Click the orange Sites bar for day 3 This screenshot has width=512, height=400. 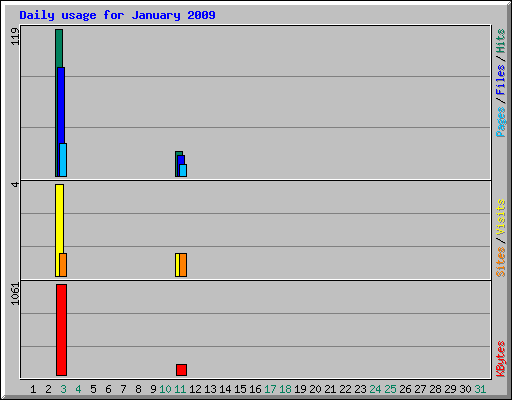[63, 265]
